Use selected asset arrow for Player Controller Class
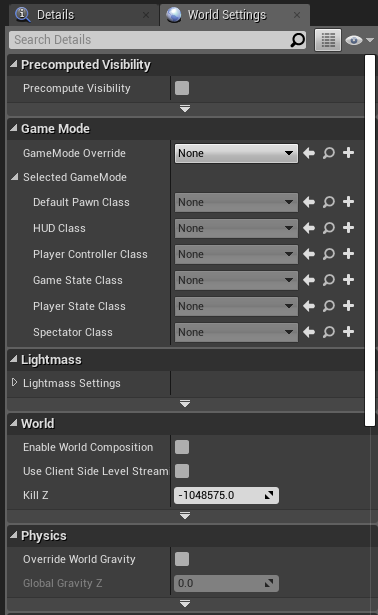The width and height of the screenshot is (378, 615). tap(309, 254)
